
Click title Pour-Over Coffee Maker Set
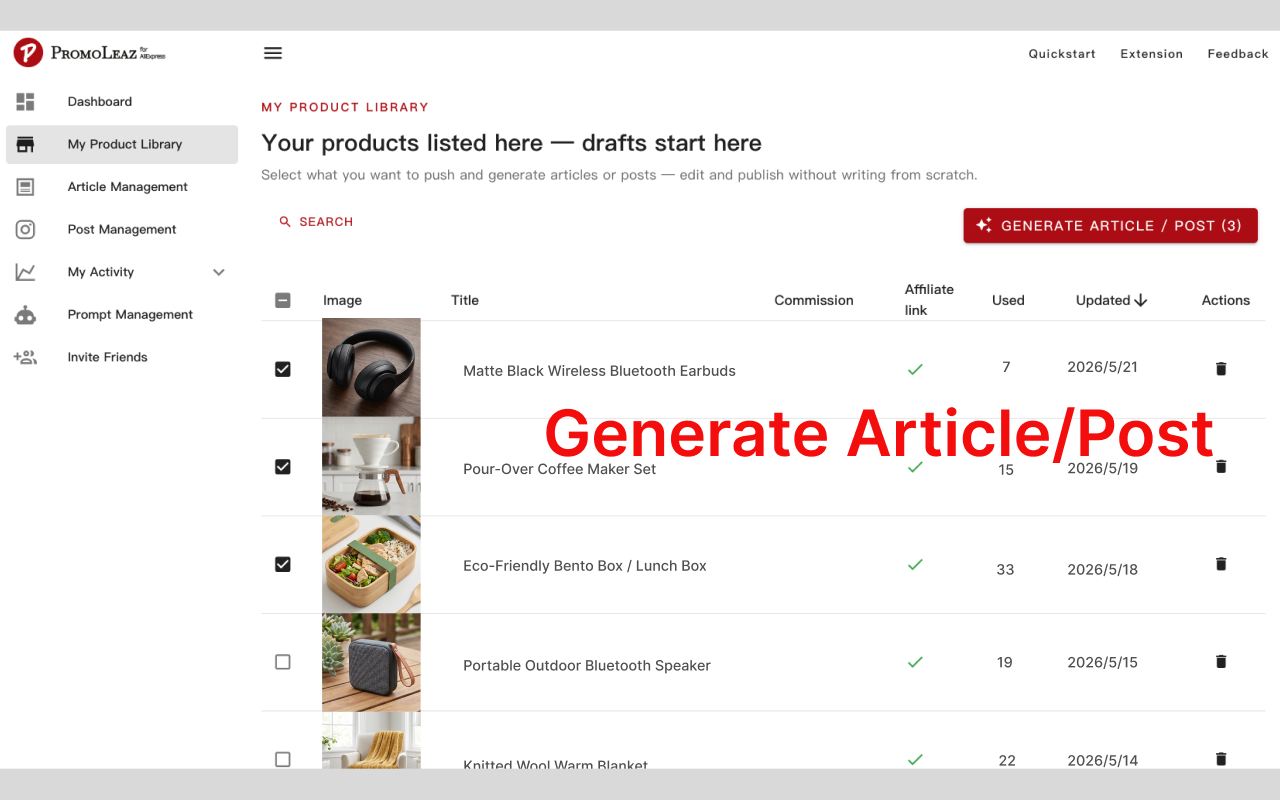coord(559,469)
